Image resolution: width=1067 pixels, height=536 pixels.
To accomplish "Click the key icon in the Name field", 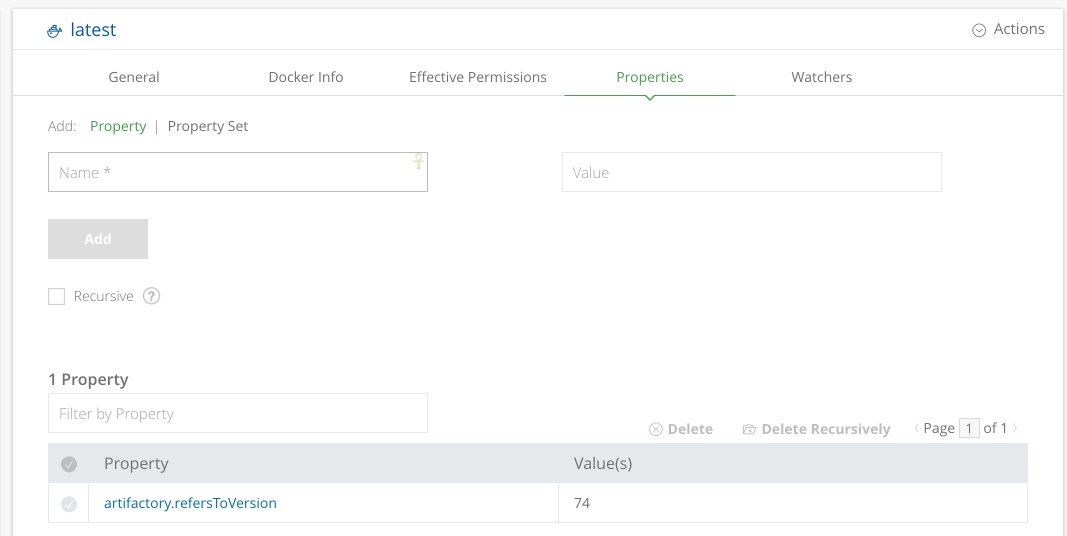I will (419, 162).
